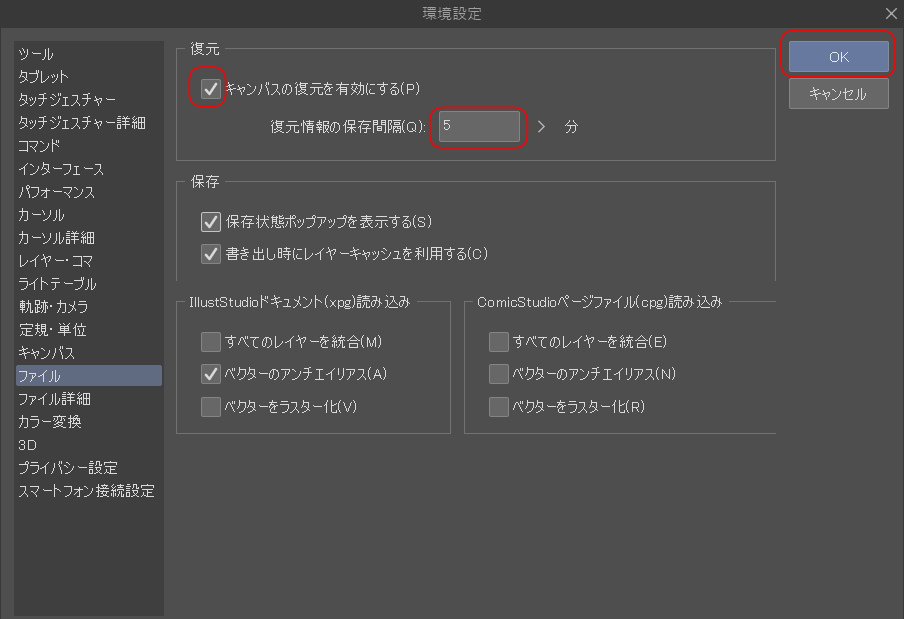Close the 環境設定 dialog with X

pyautogui.click(x=891, y=13)
